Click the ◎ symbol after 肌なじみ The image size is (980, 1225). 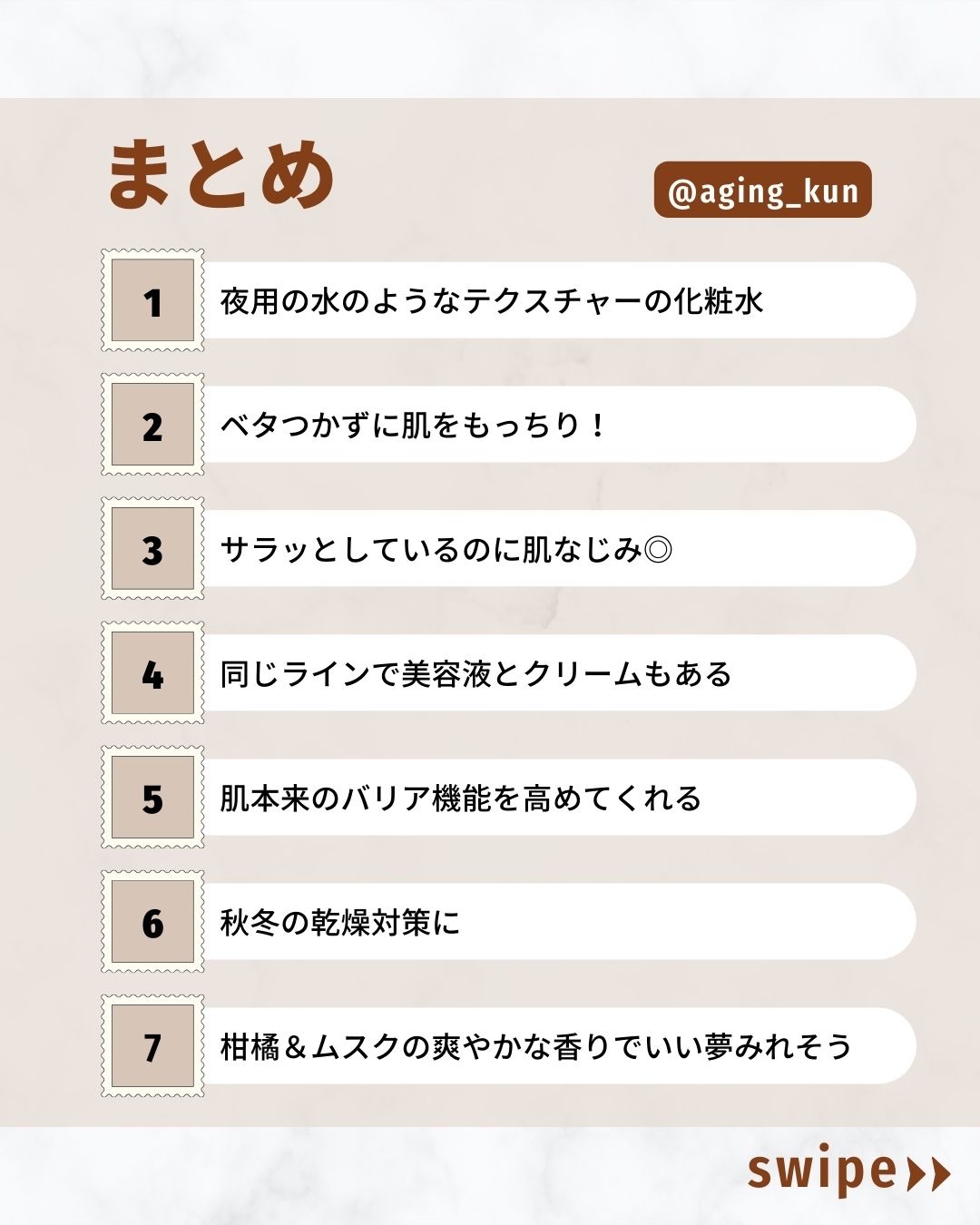coord(658,550)
